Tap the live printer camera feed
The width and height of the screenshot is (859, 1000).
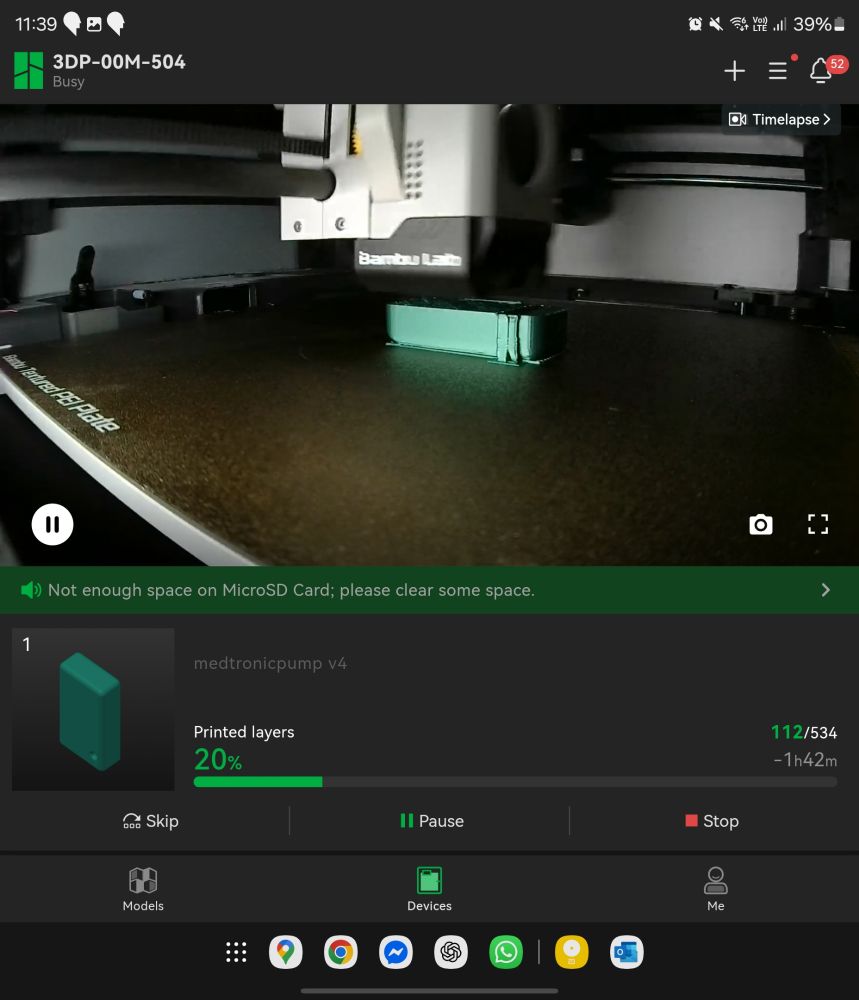429,335
